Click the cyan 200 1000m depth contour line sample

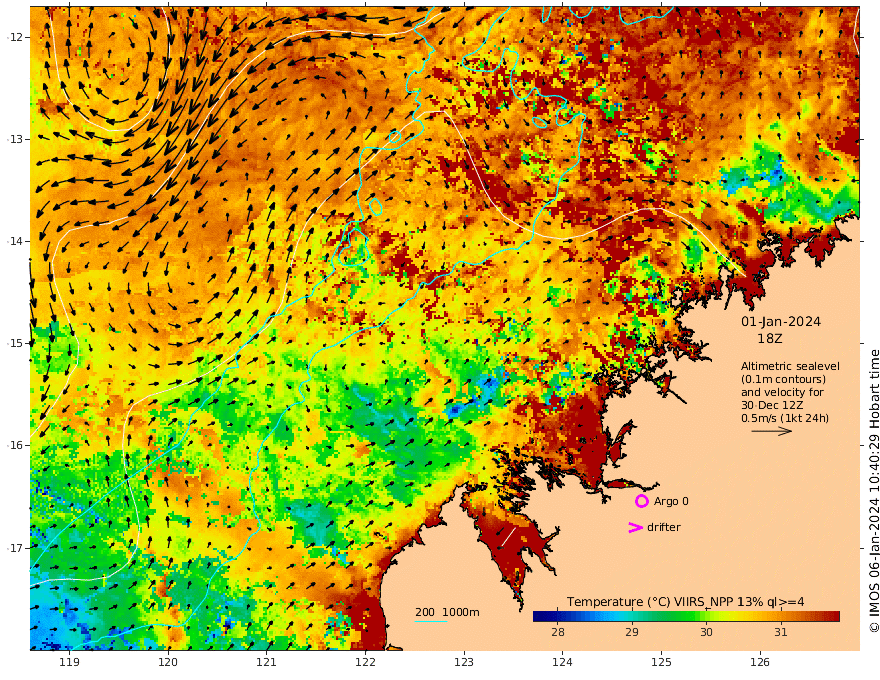tap(431, 621)
